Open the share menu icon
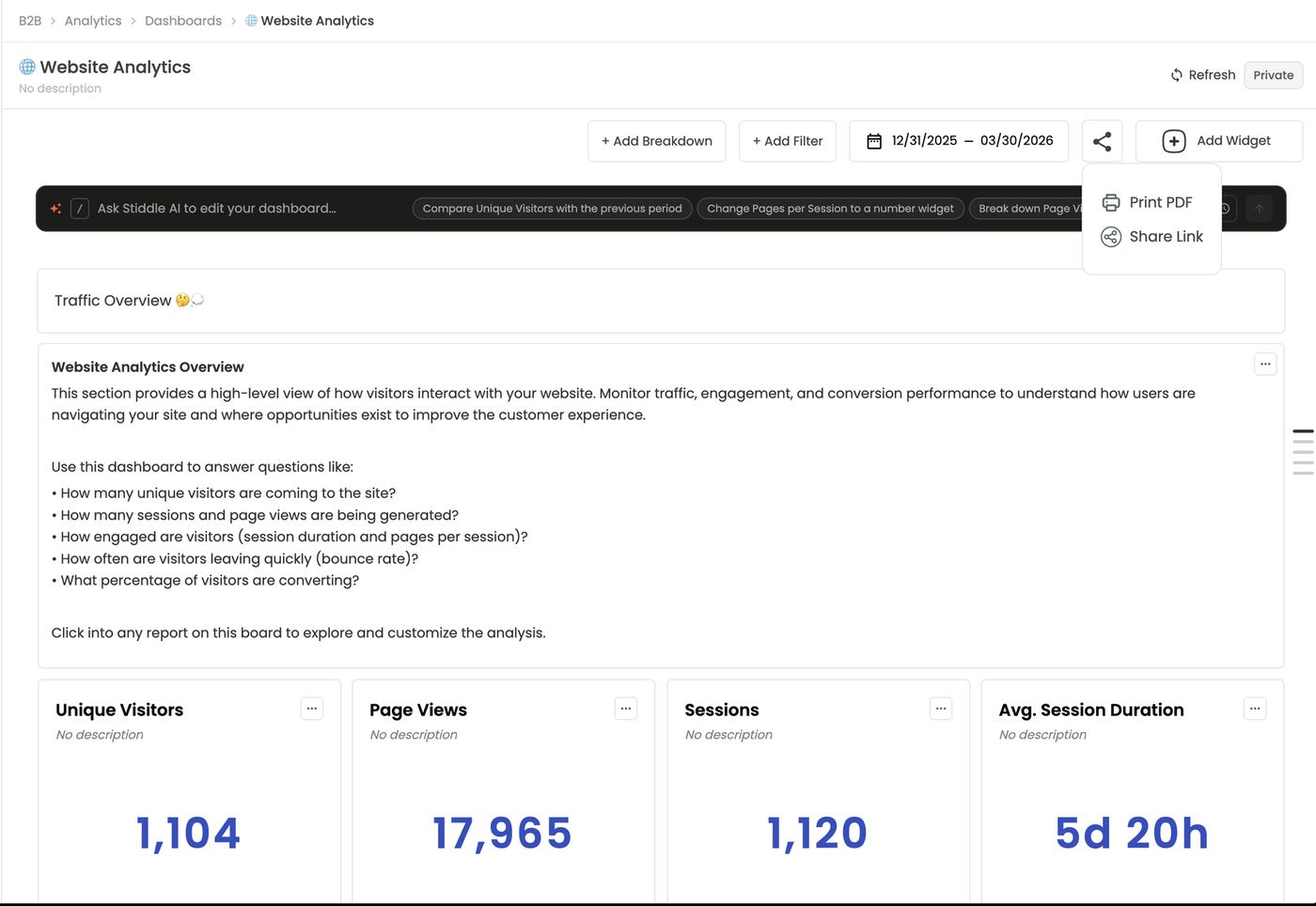 click(1102, 141)
